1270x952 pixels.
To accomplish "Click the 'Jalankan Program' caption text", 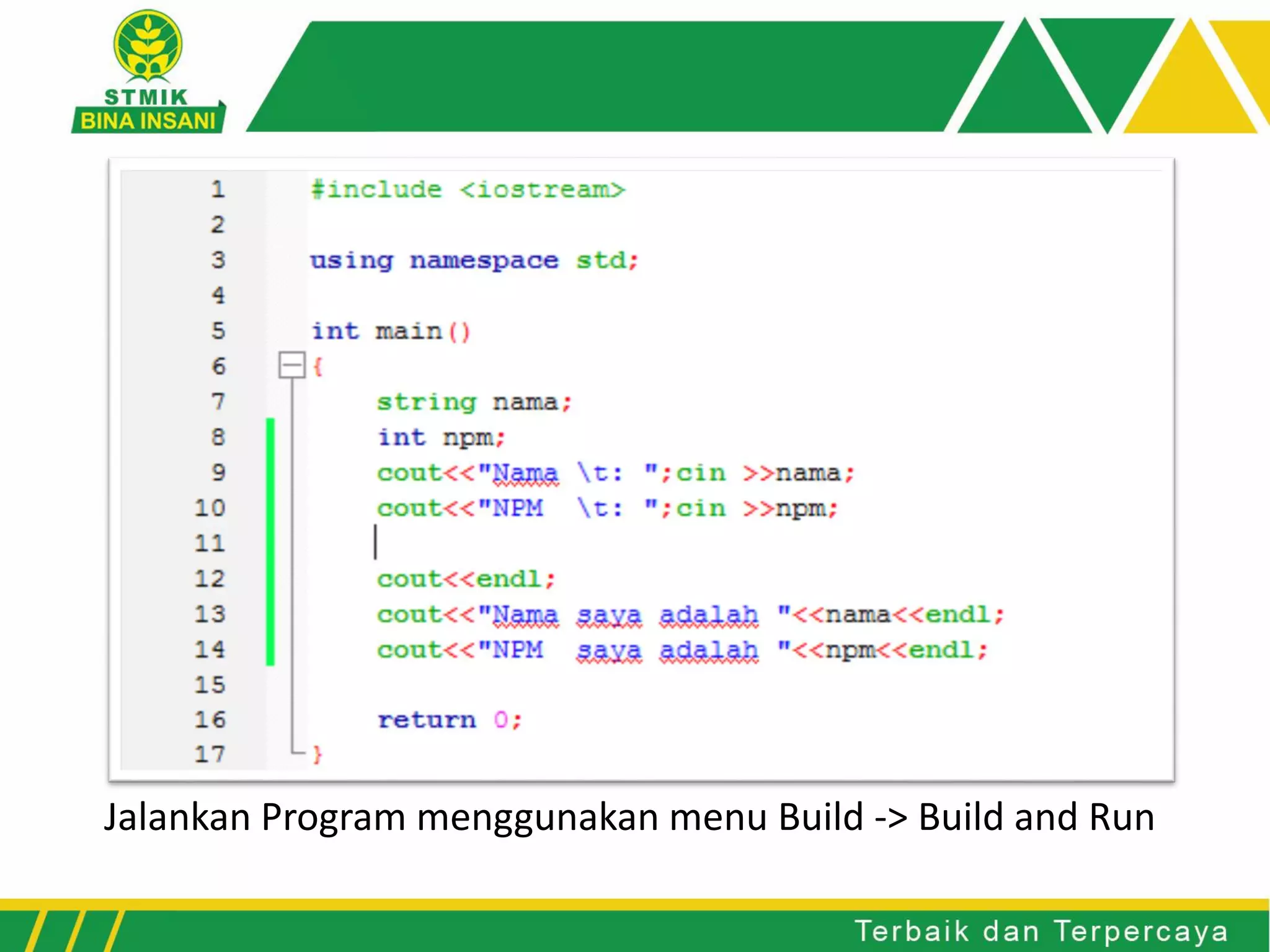I will pyautogui.click(x=629, y=817).
